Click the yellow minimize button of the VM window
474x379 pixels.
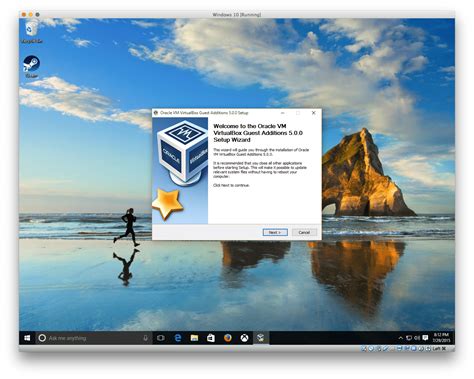tap(31, 14)
